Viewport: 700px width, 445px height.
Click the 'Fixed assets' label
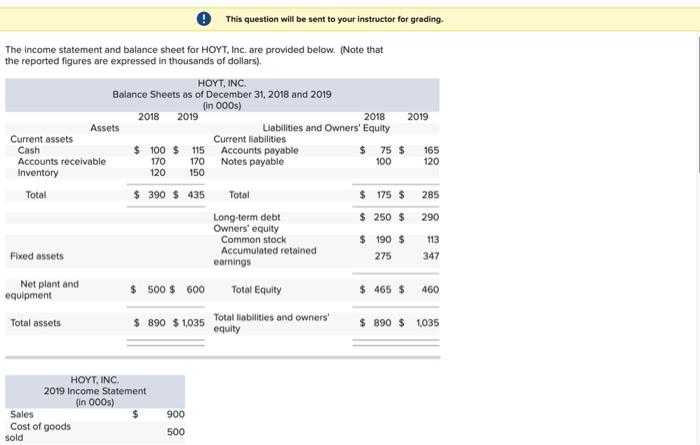point(37,256)
